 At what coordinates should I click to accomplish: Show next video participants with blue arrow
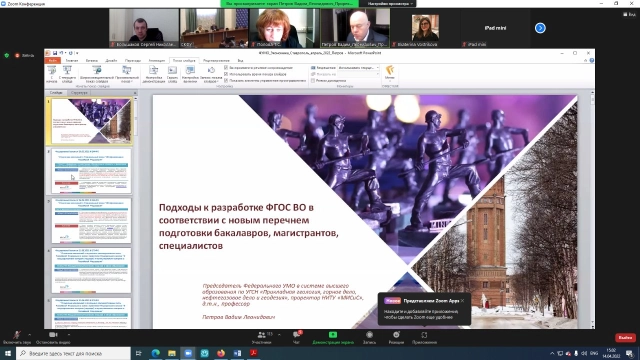[x=540, y=28]
